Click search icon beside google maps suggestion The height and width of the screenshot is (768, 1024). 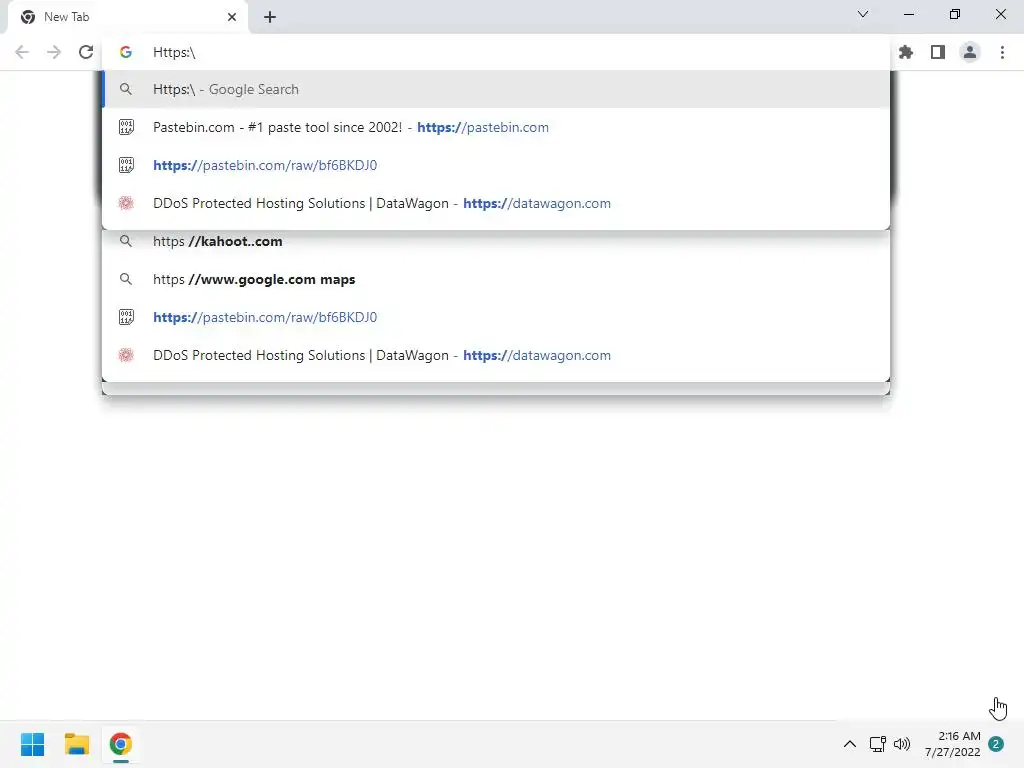[126, 280]
